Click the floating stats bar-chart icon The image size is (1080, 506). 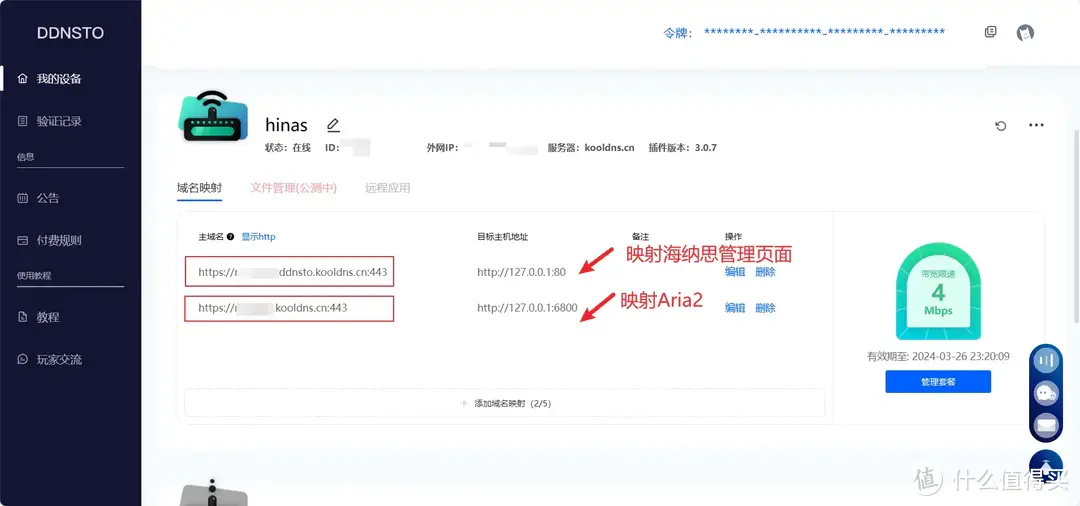(1046, 360)
